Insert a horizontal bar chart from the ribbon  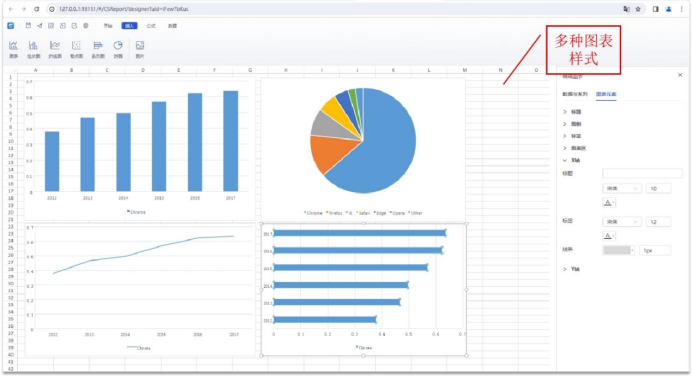coord(98,49)
